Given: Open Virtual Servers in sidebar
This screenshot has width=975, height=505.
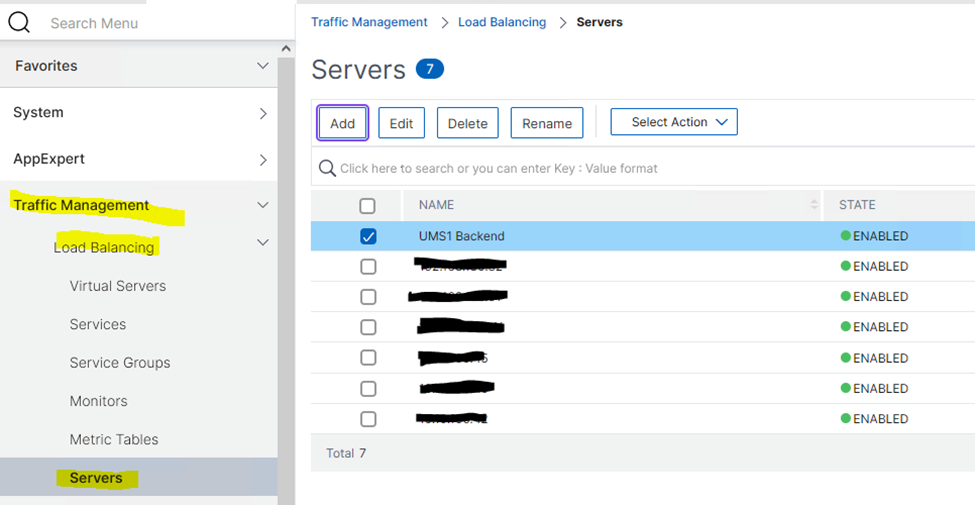Looking at the screenshot, I should [x=118, y=286].
